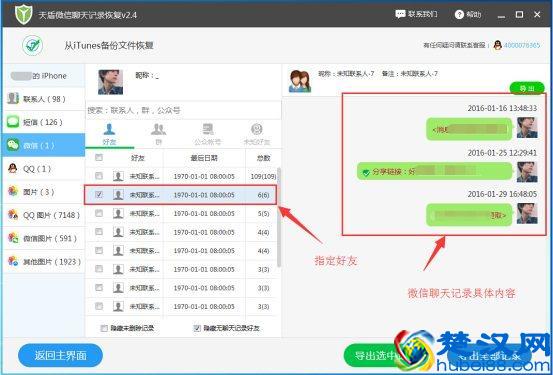Sort by the 总数 column header
The width and height of the screenshot is (553, 375).
pos(263,158)
